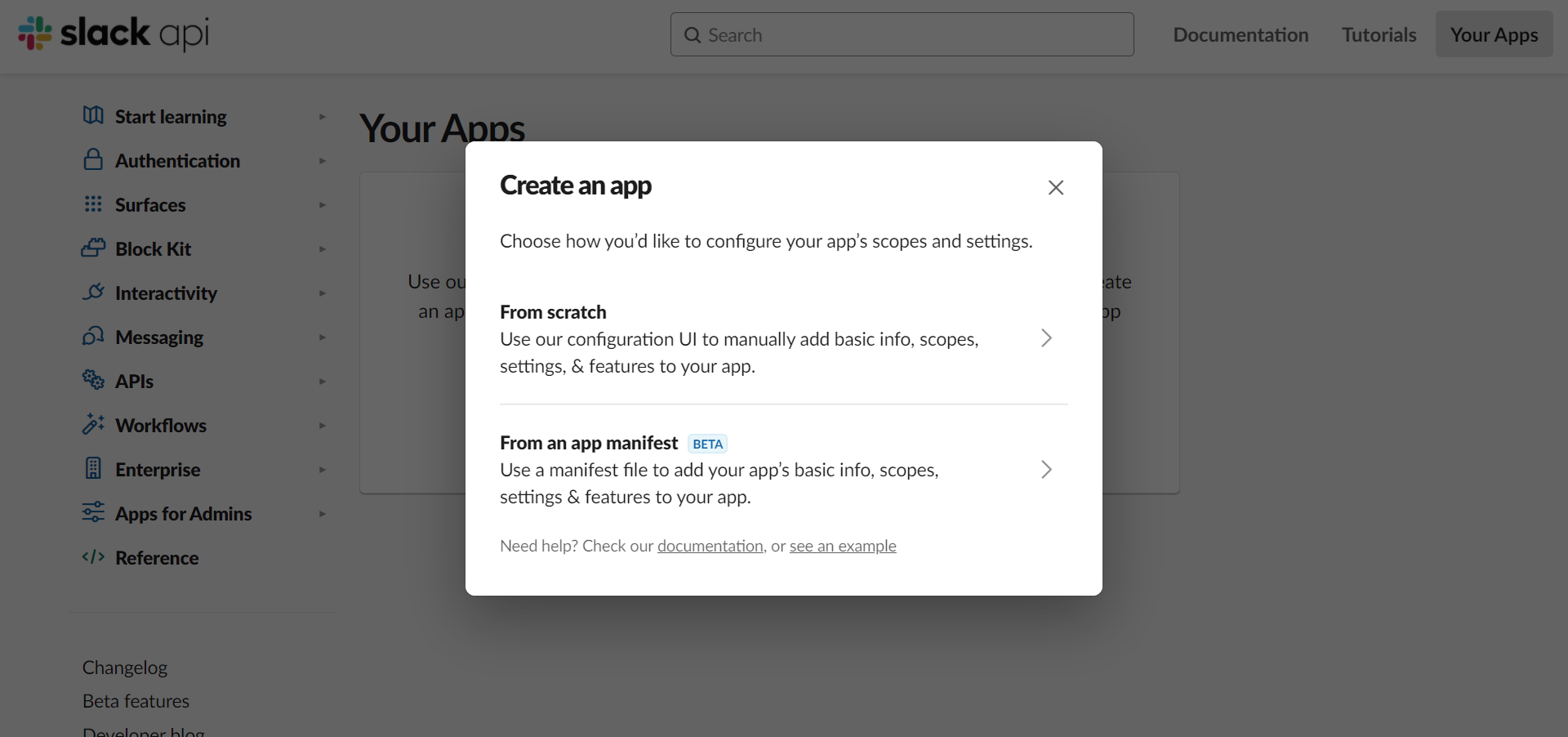Open Authentication in the sidebar
Screen dimensions: 1568x737
point(177,161)
